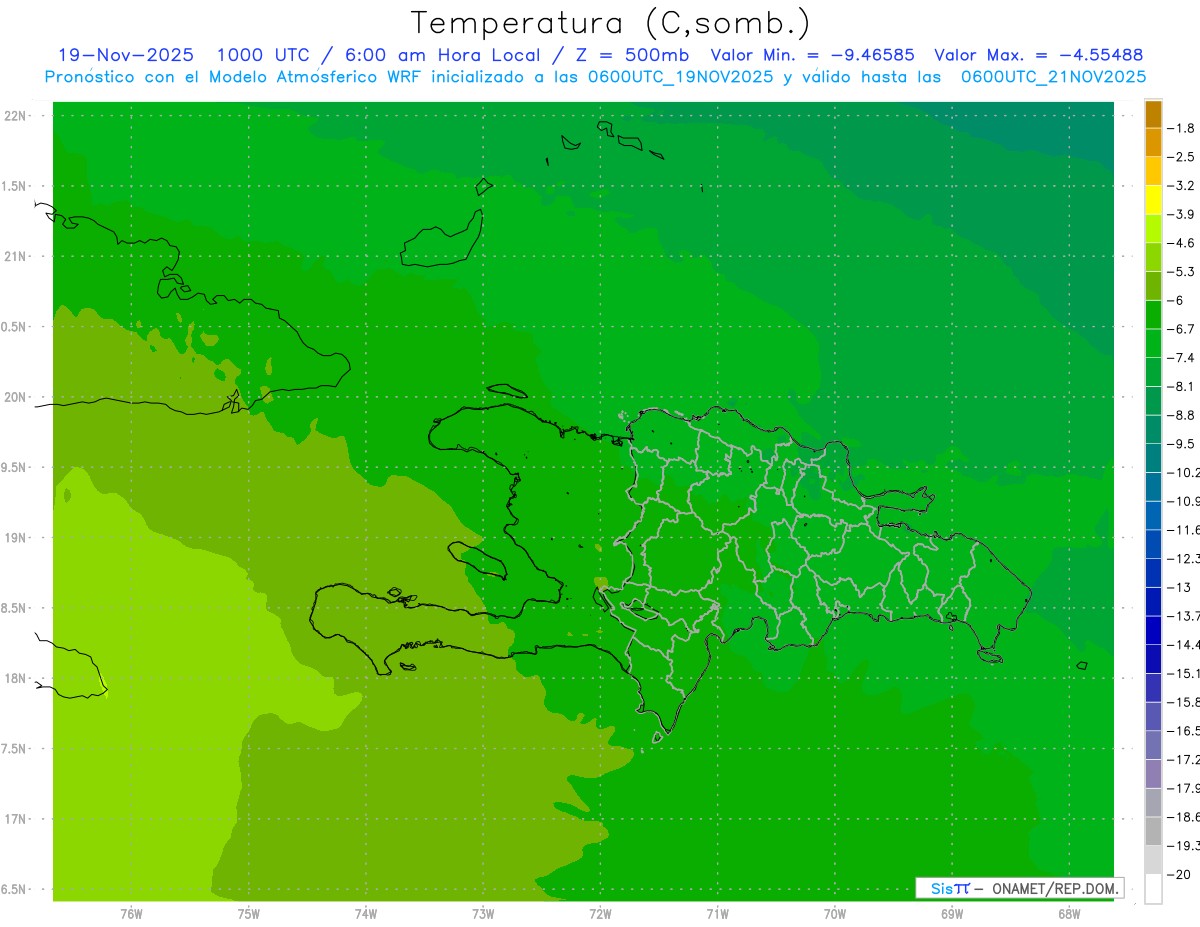Click the '76W' longitude axis label
This screenshot has height=927, width=1200.
[131, 913]
